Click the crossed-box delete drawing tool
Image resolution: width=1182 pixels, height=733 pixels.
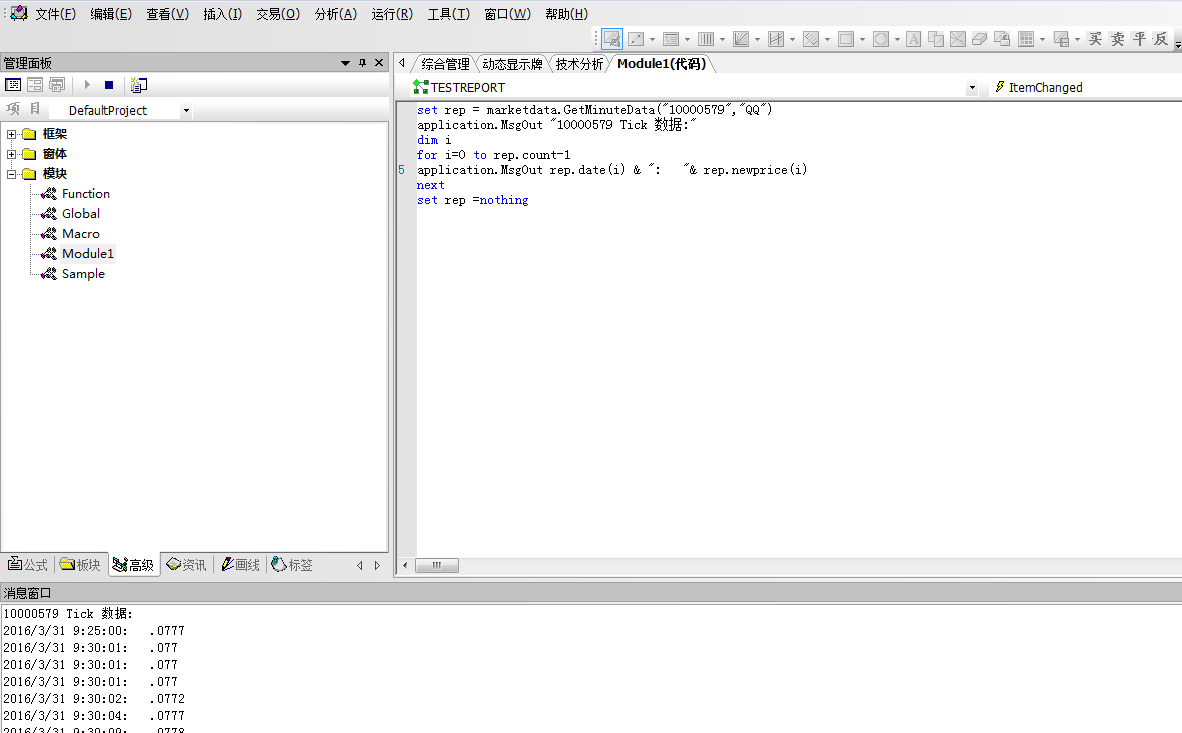957,39
